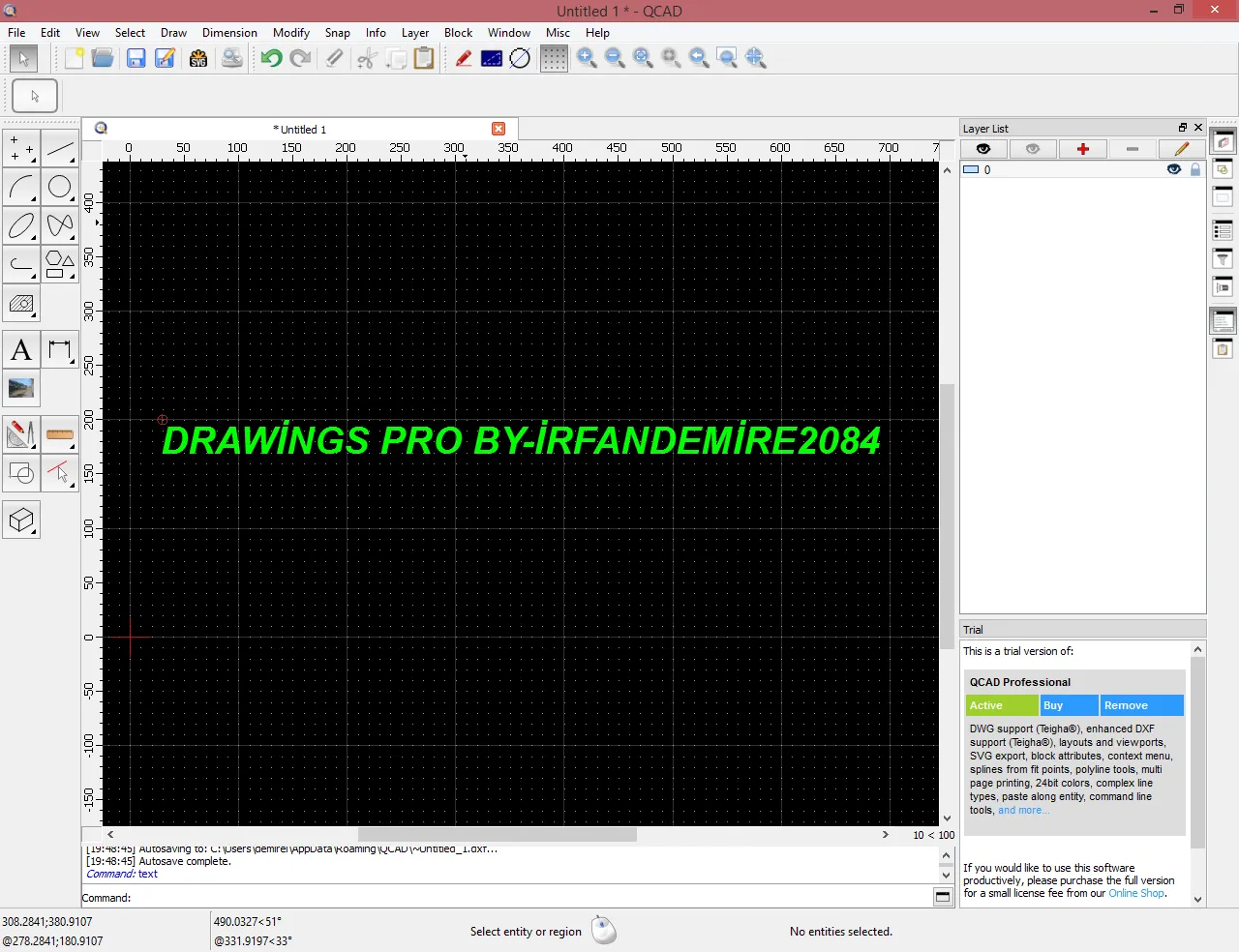Select the Point drawing tools
This screenshot has height=952, width=1239.
[x=21, y=149]
